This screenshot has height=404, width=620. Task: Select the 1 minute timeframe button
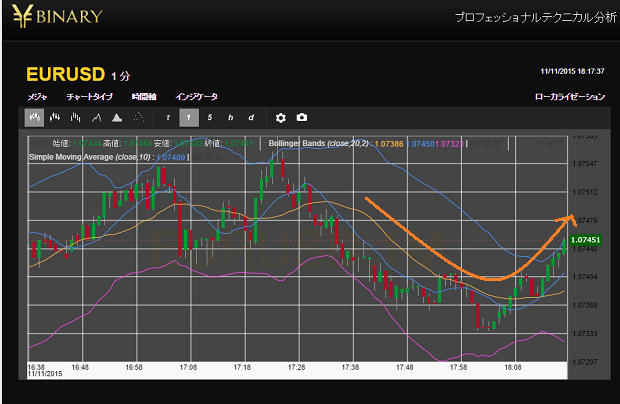coord(189,118)
